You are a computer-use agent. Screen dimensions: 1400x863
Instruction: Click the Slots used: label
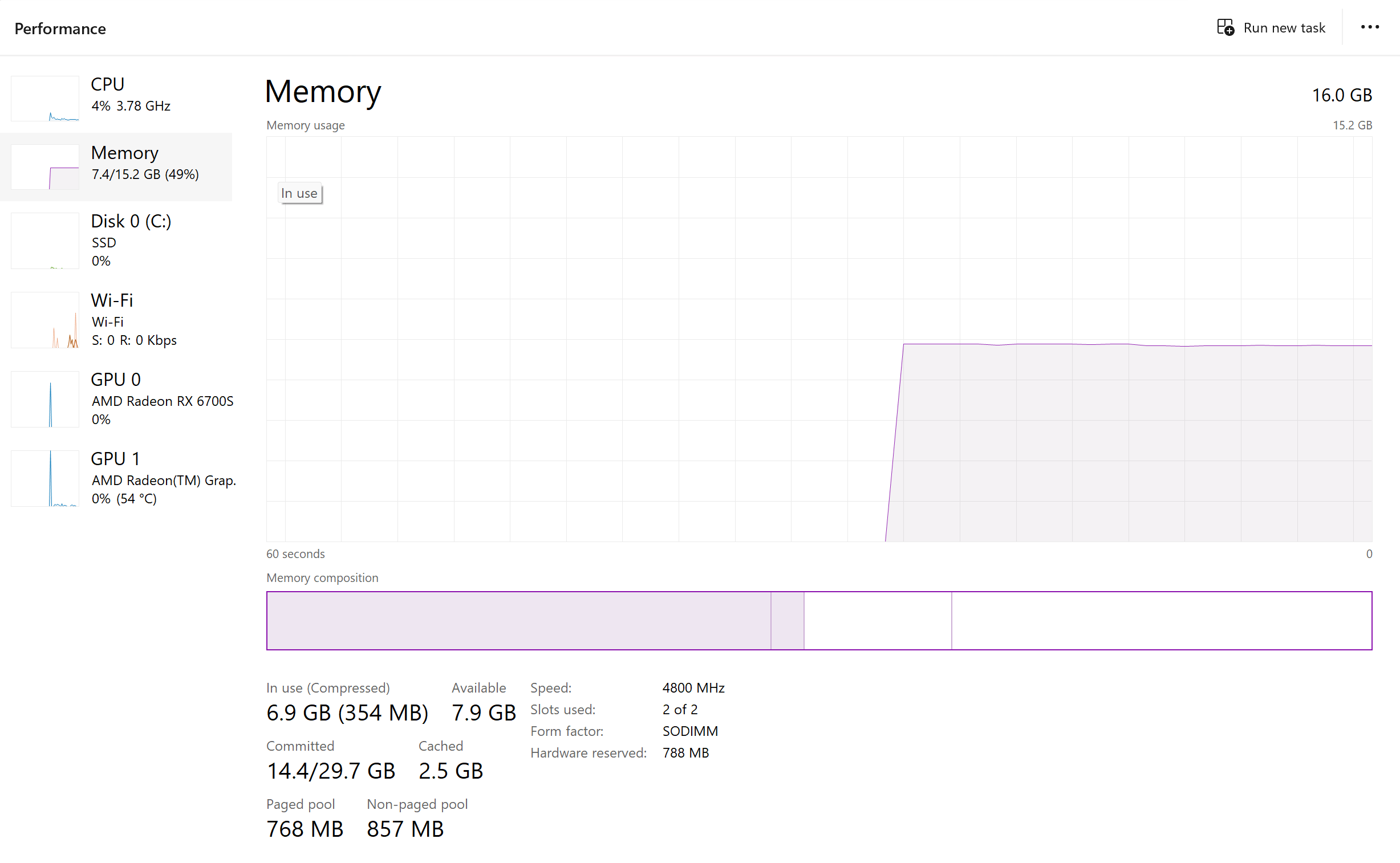tap(562, 710)
